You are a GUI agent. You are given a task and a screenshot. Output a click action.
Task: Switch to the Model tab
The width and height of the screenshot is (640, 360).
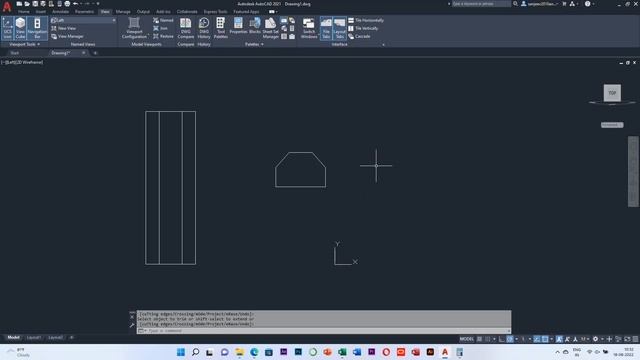(x=13, y=338)
